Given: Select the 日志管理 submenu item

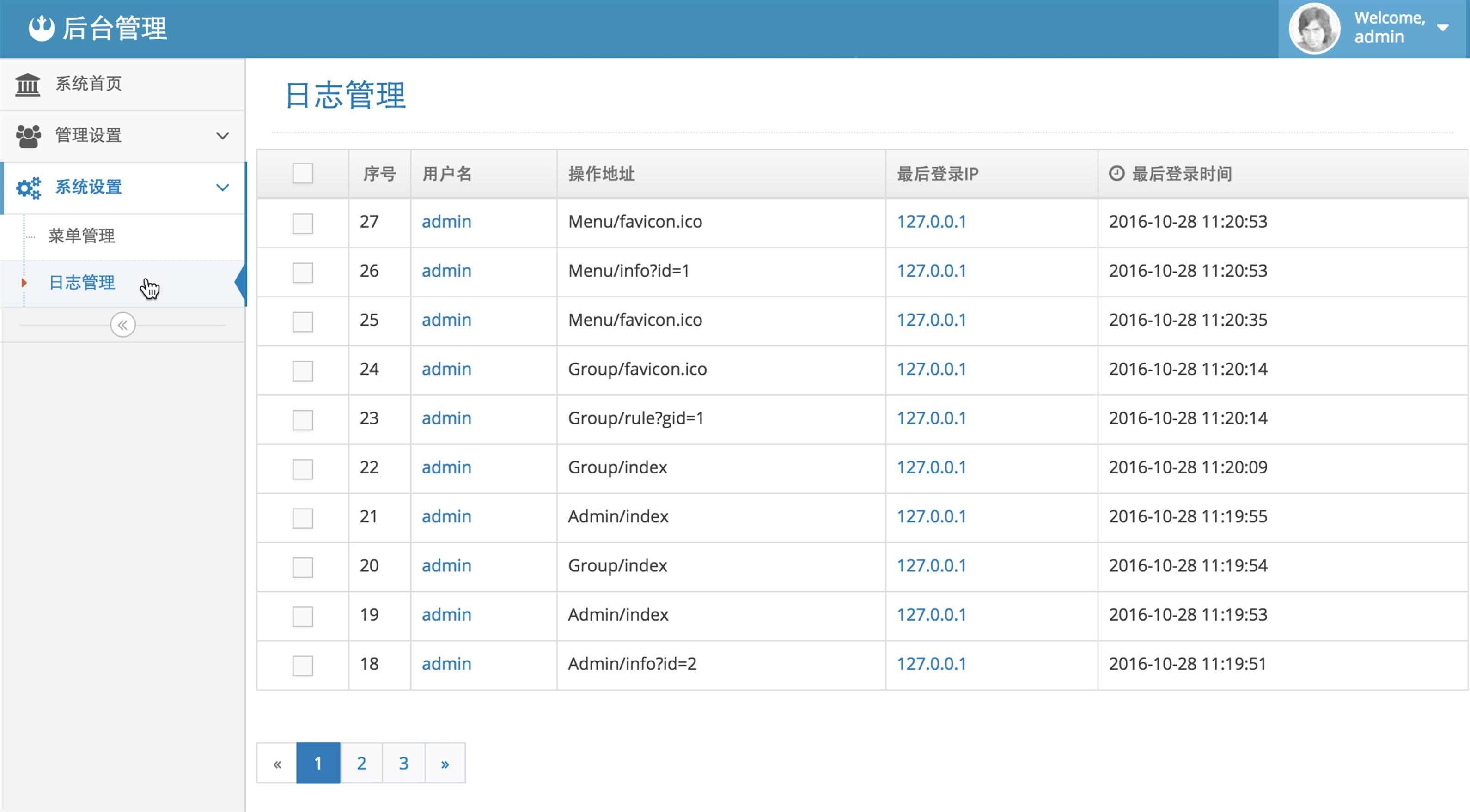Looking at the screenshot, I should point(82,283).
